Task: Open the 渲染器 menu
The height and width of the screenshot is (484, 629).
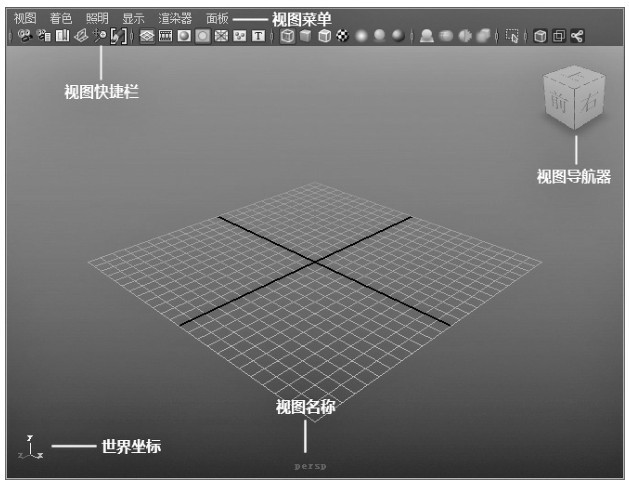Action: tap(175, 18)
